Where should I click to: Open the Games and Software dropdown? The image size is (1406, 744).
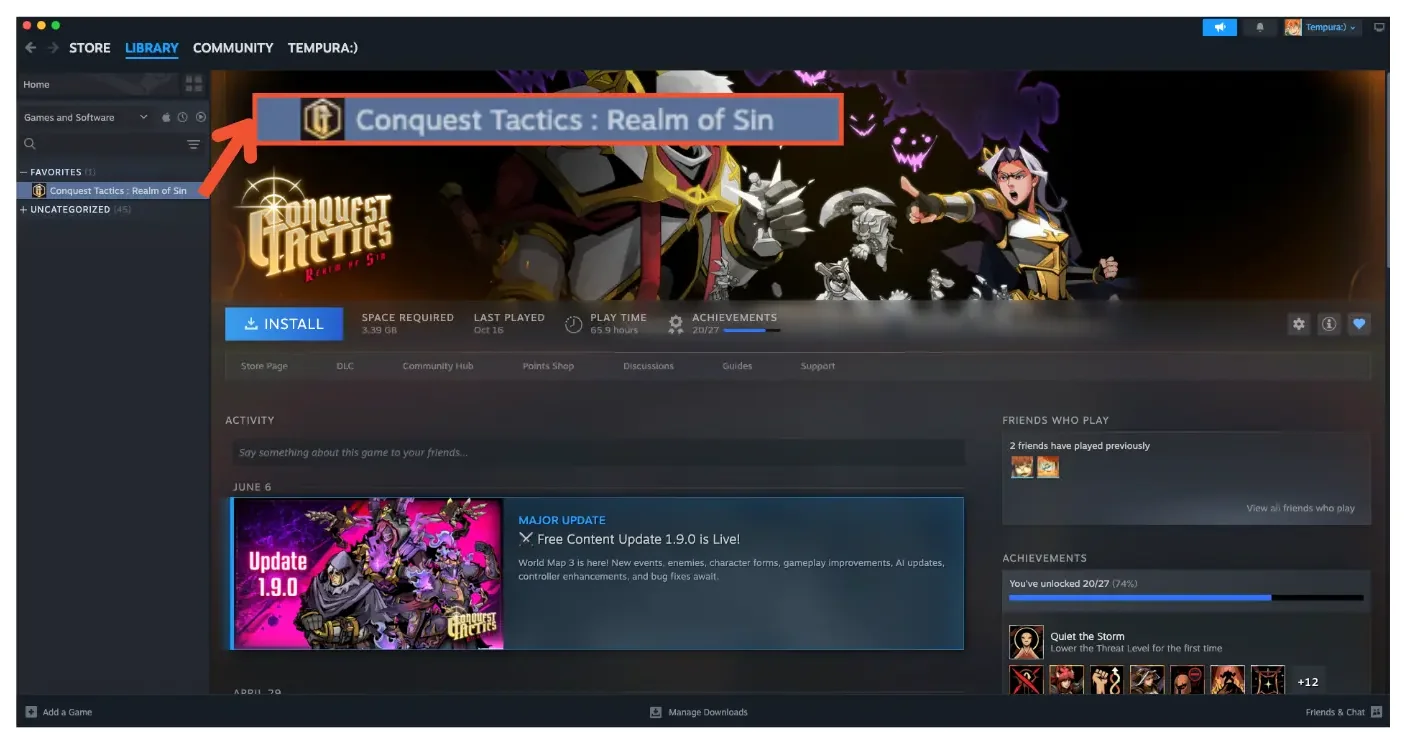85,117
